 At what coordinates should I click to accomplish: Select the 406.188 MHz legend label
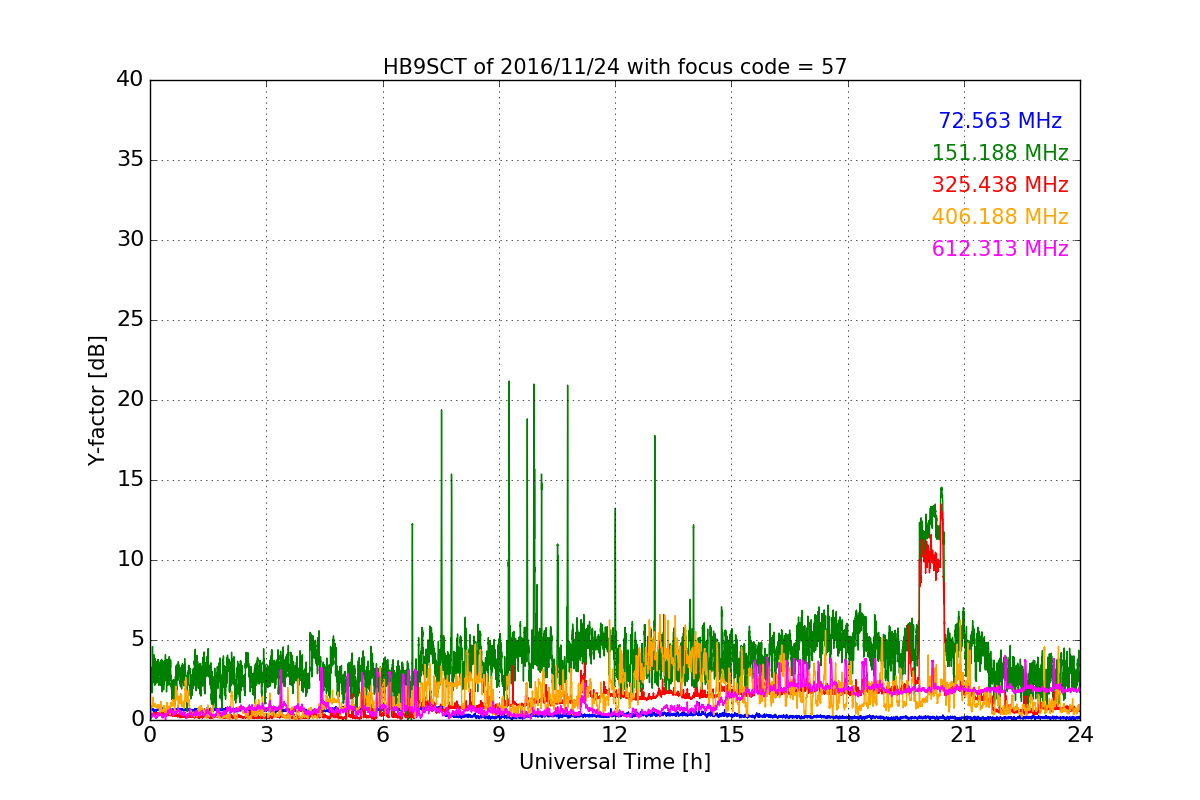(1000, 217)
